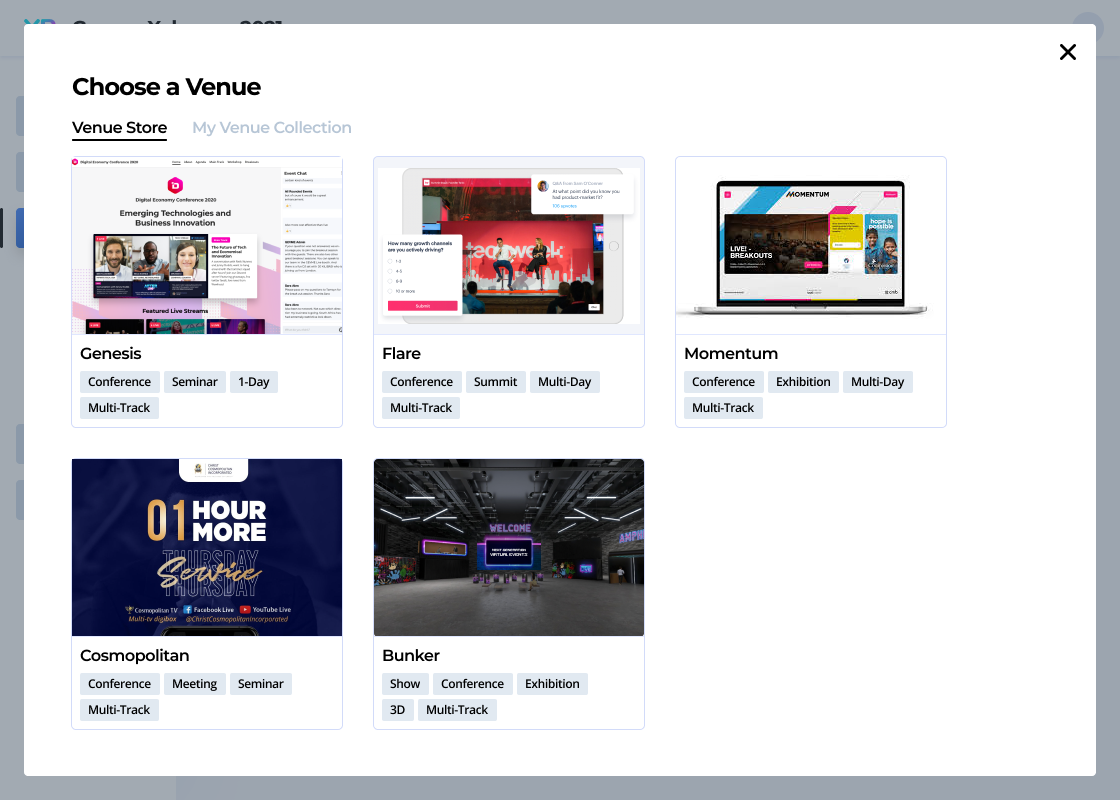Click the Summit tag under Flare
The width and height of the screenshot is (1120, 800).
495,381
